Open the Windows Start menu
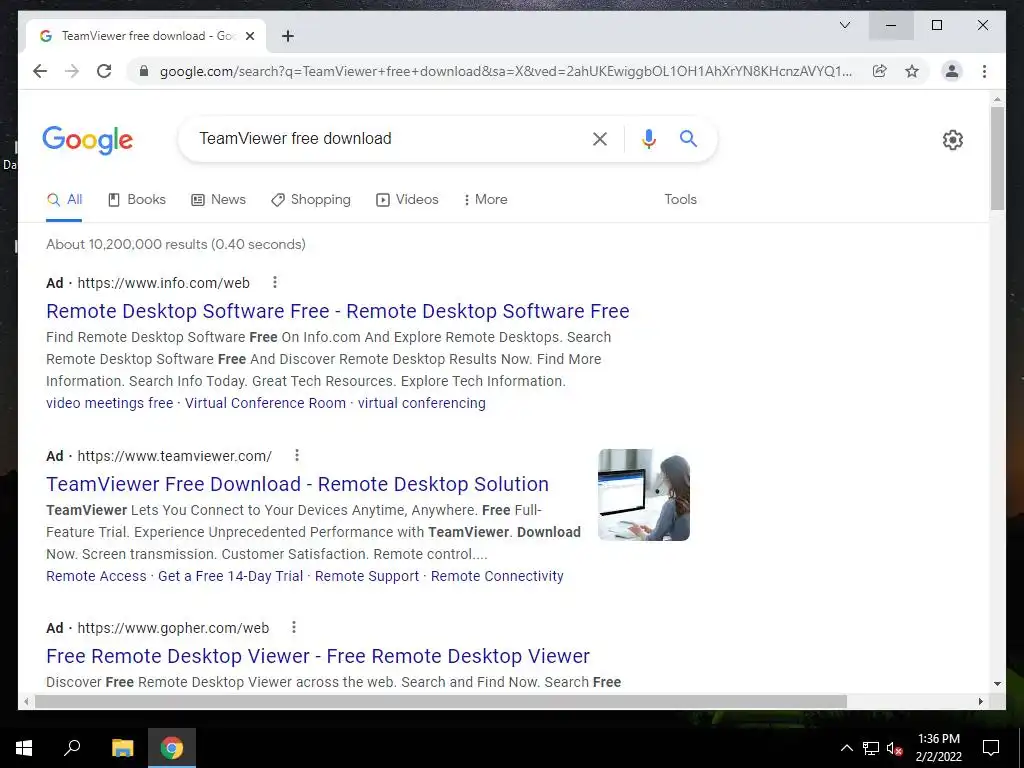This screenshot has width=1024, height=768. click(x=24, y=748)
